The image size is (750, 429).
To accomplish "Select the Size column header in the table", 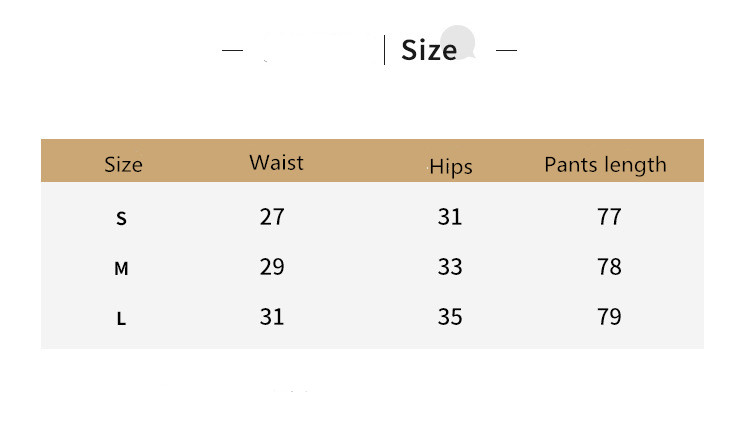I will 123,164.
